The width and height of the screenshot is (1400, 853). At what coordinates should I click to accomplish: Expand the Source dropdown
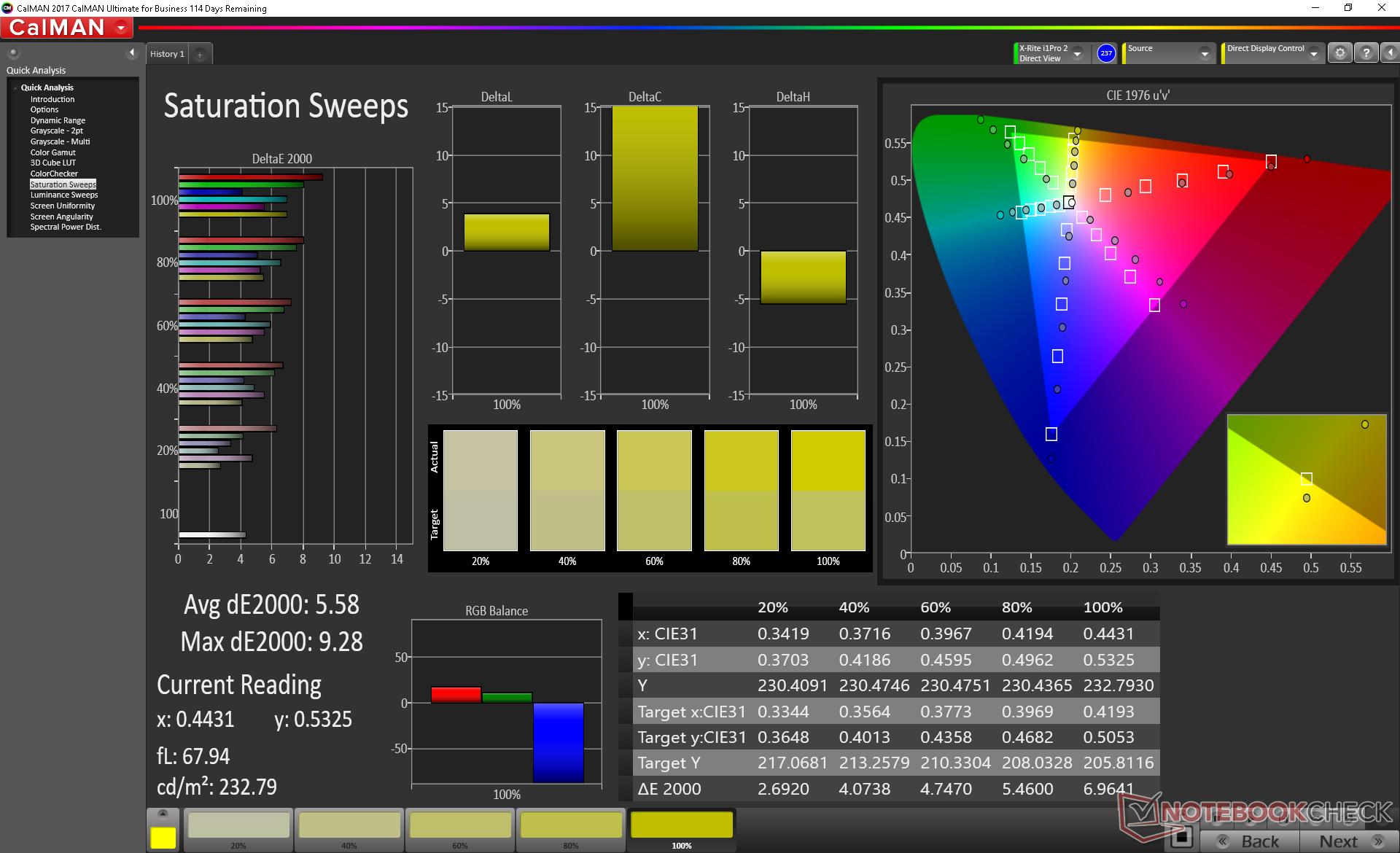click(1205, 54)
